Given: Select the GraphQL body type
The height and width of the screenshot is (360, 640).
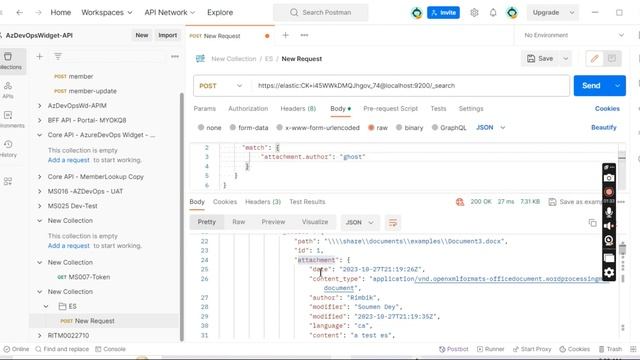Looking at the screenshot, I should [449, 128].
